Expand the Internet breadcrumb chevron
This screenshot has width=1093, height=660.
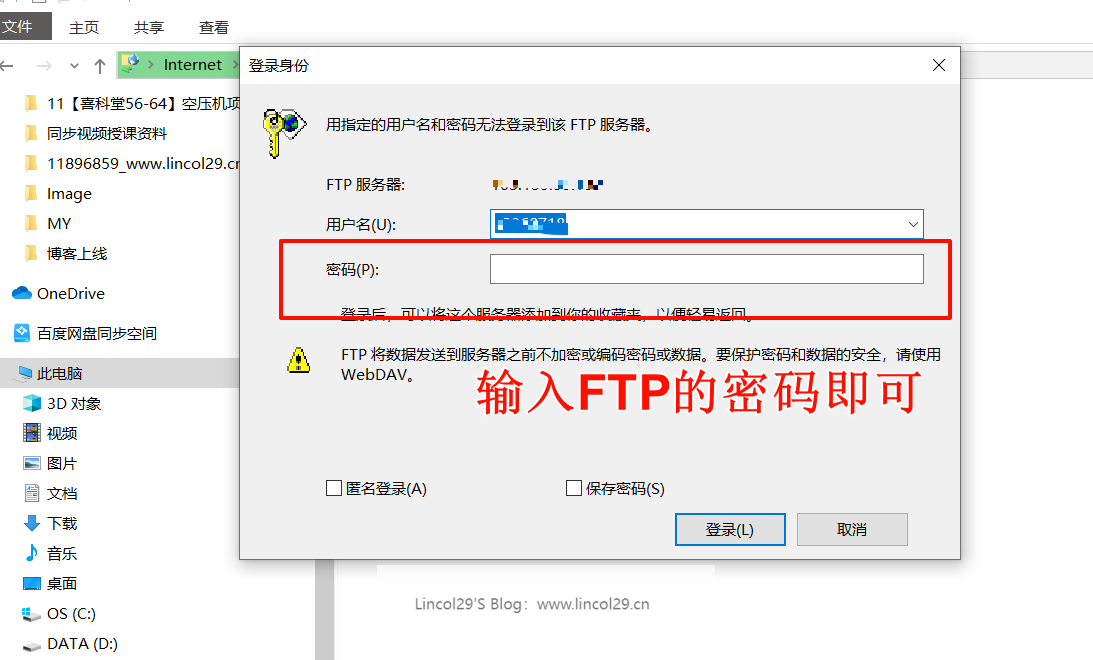[x=235, y=65]
